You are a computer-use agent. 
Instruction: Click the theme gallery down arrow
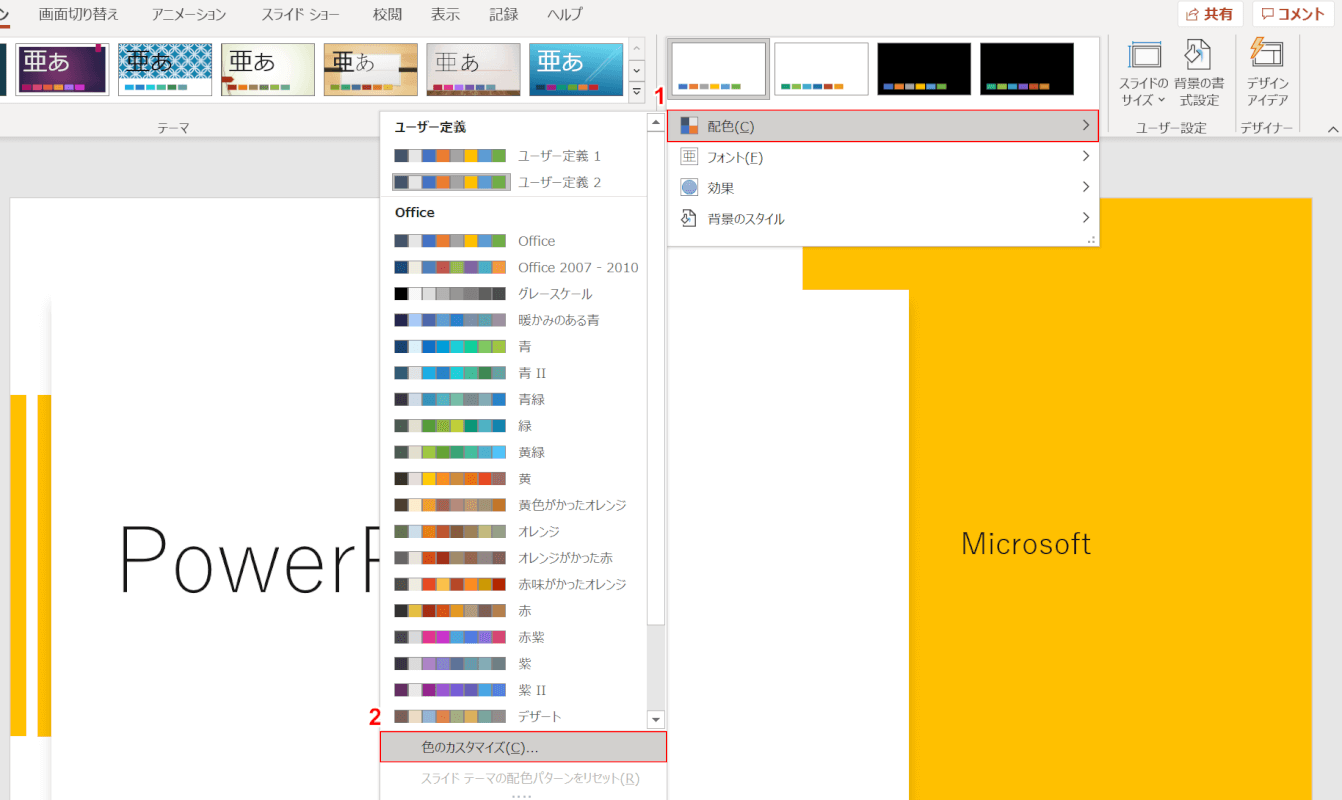tap(637, 71)
